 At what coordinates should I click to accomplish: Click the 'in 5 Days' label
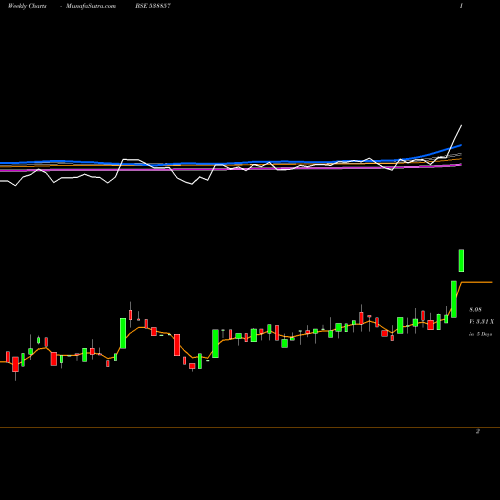pyautogui.click(x=480, y=334)
